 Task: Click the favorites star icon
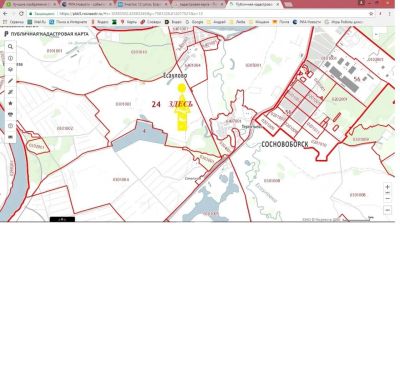click(10, 103)
